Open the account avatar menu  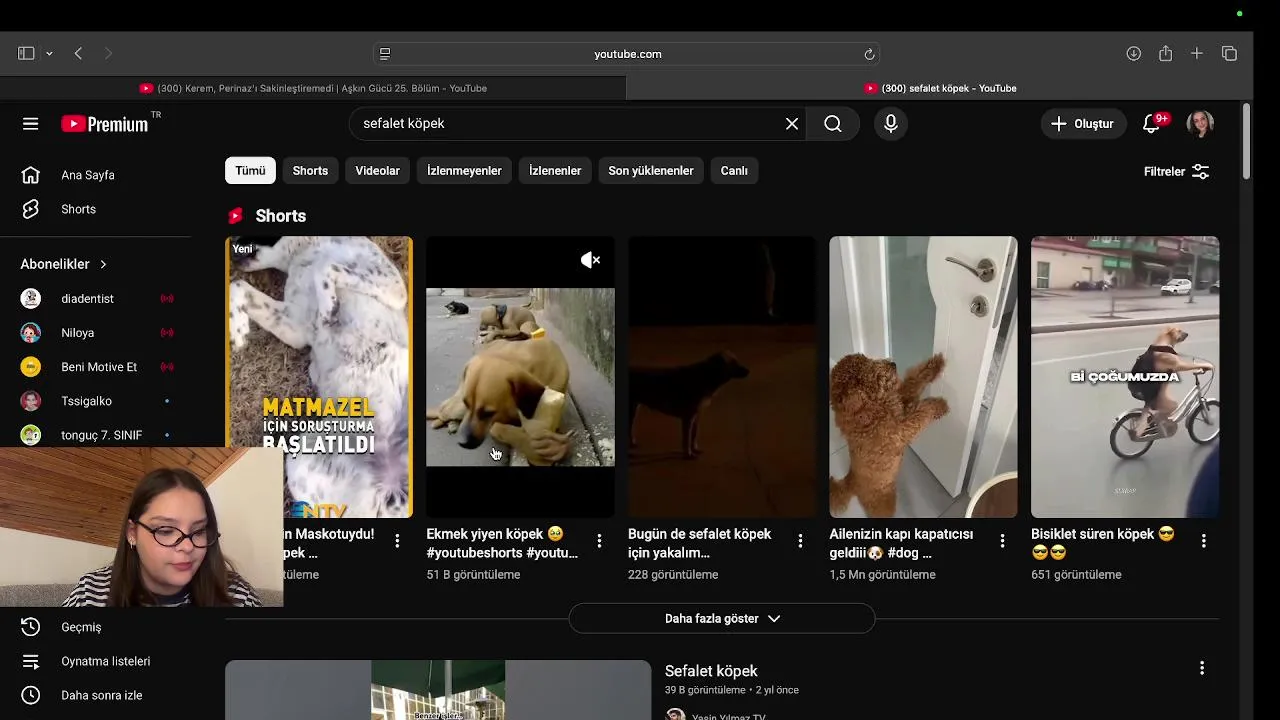1200,123
